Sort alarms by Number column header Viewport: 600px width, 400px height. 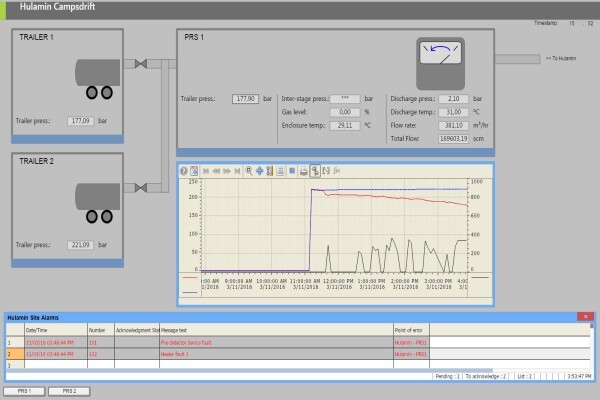[101, 330]
